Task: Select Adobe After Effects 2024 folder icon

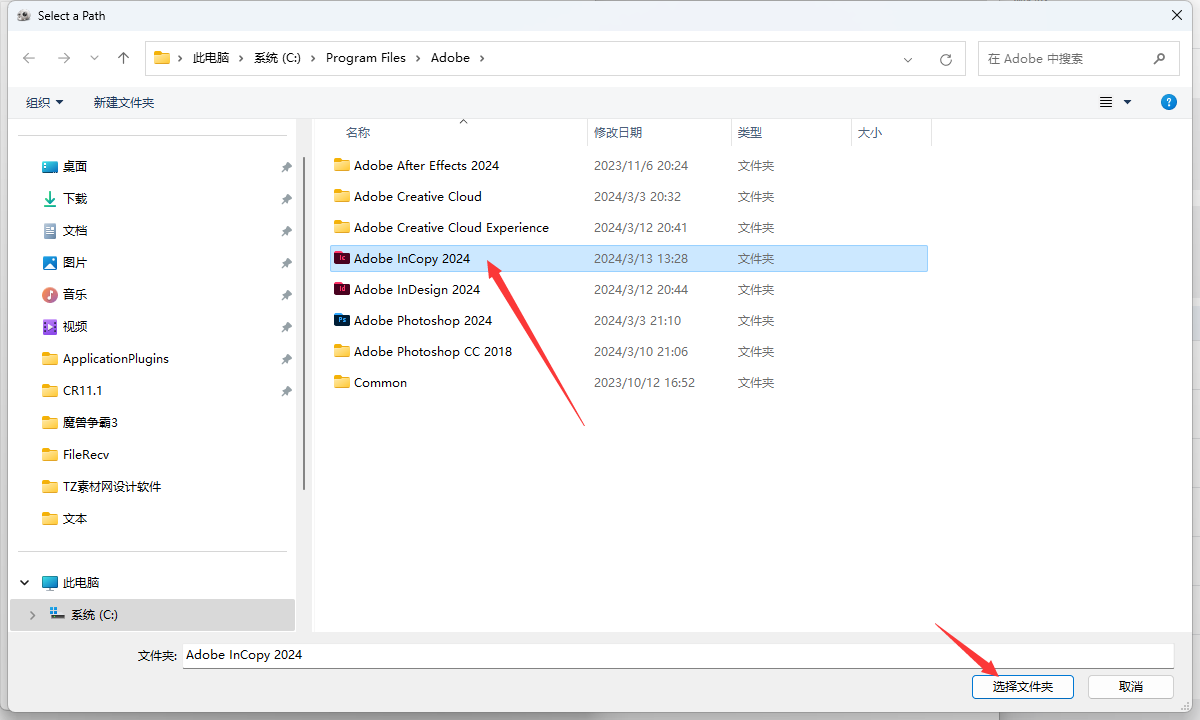Action: click(x=342, y=165)
